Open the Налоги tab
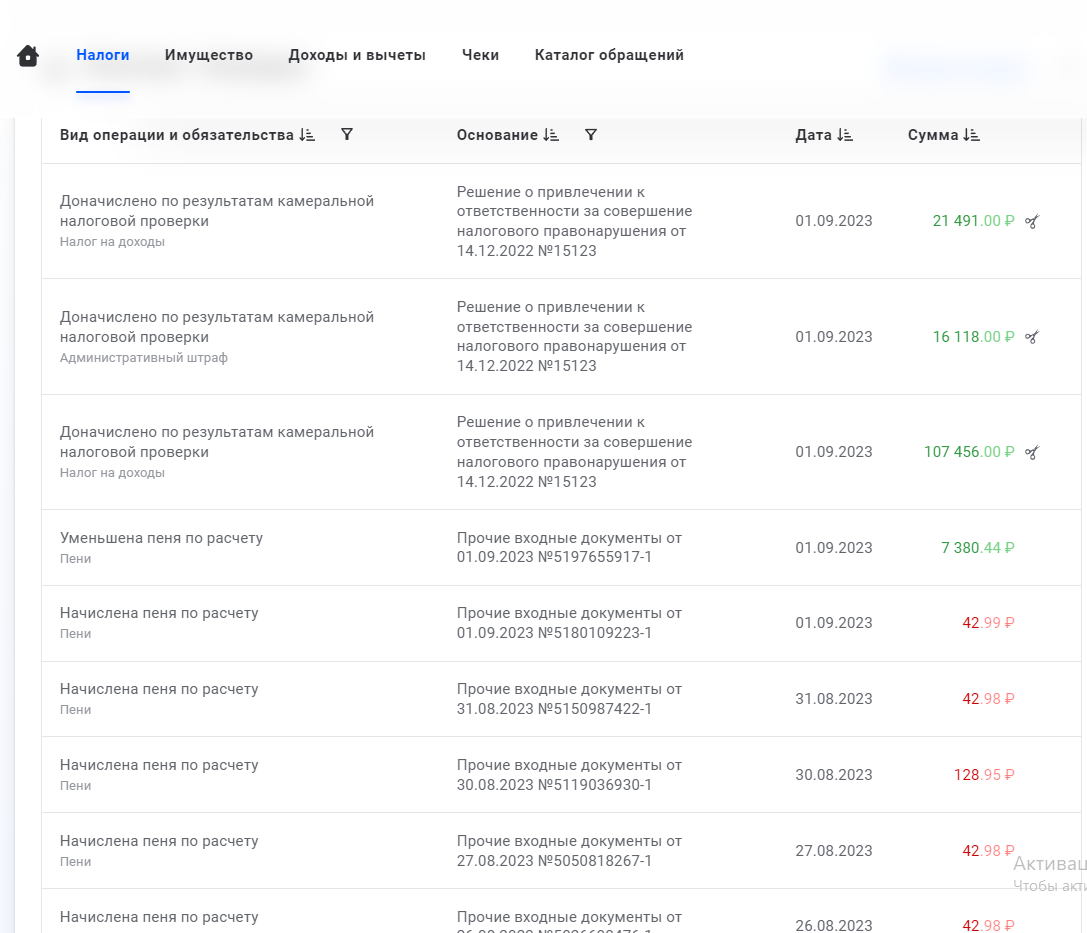This screenshot has height=933, width=1087. [x=103, y=55]
